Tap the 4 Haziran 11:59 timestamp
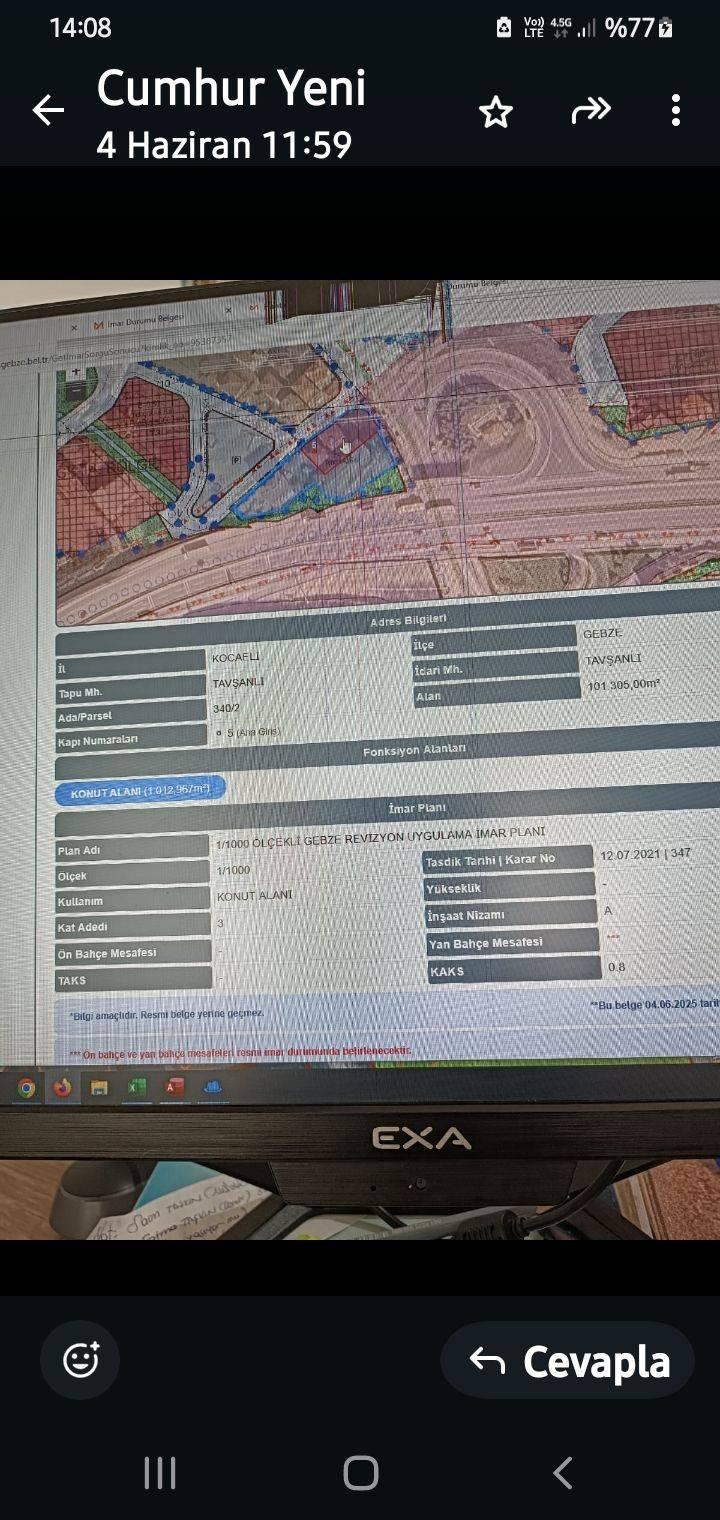The width and height of the screenshot is (720, 1520). [224, 145]
